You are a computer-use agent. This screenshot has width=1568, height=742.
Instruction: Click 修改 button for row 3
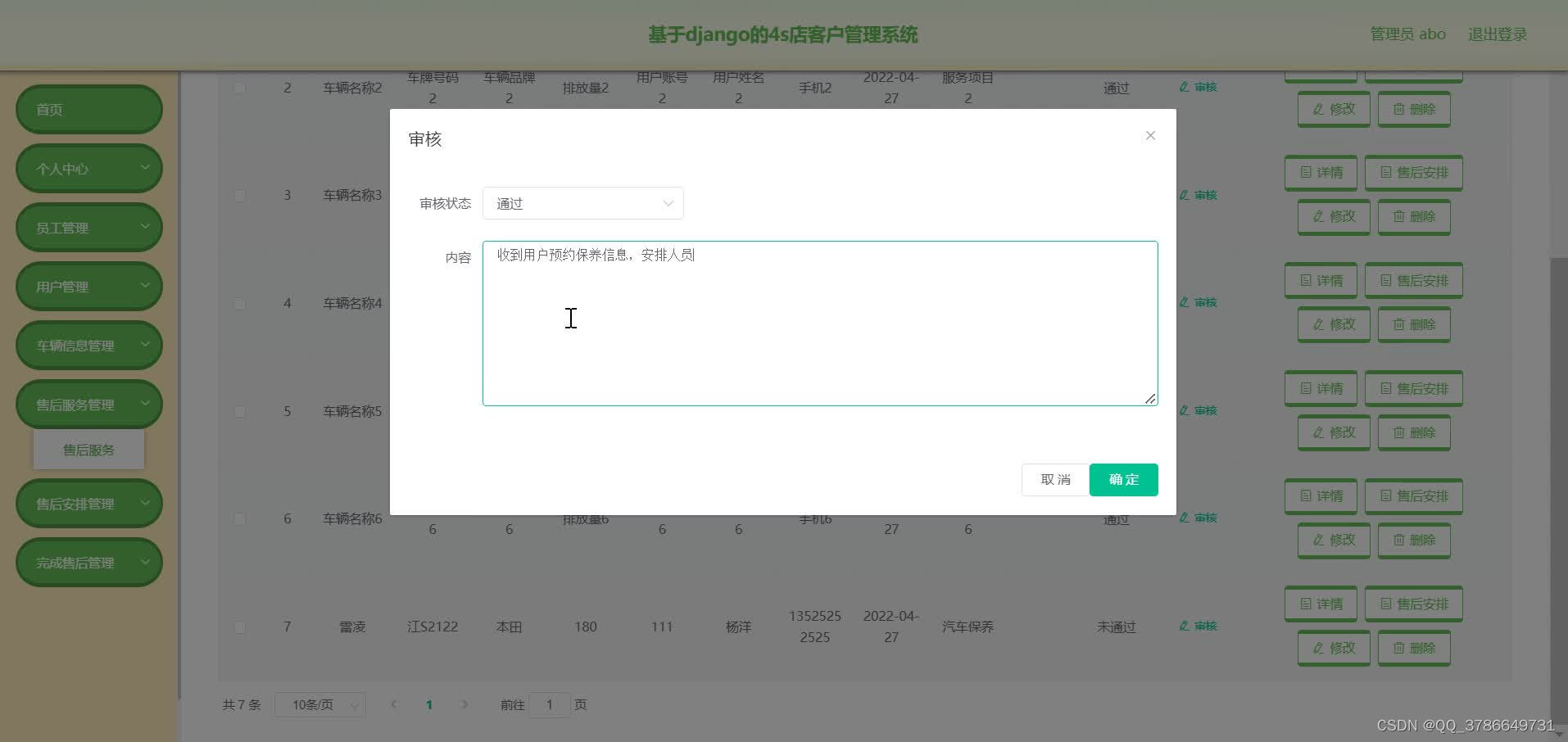(x=1334, y=217)
